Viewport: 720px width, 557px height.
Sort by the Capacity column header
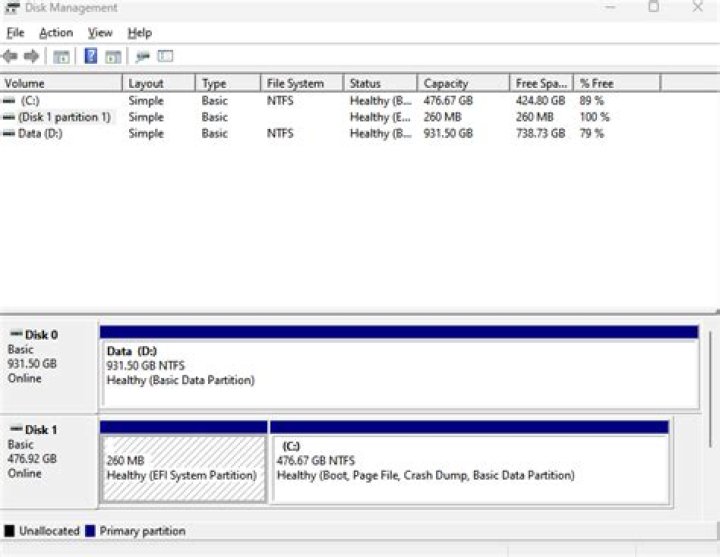tap(463, 84)
